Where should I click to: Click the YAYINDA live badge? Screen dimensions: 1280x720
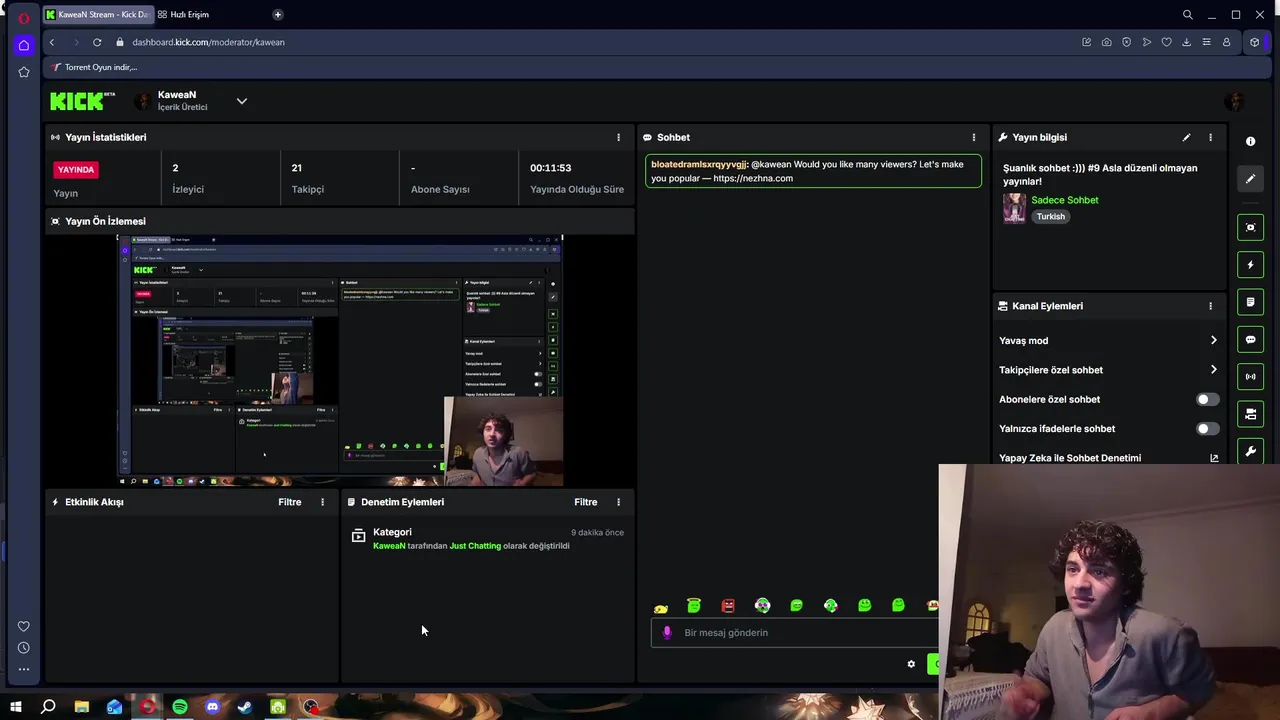(76, 170)
